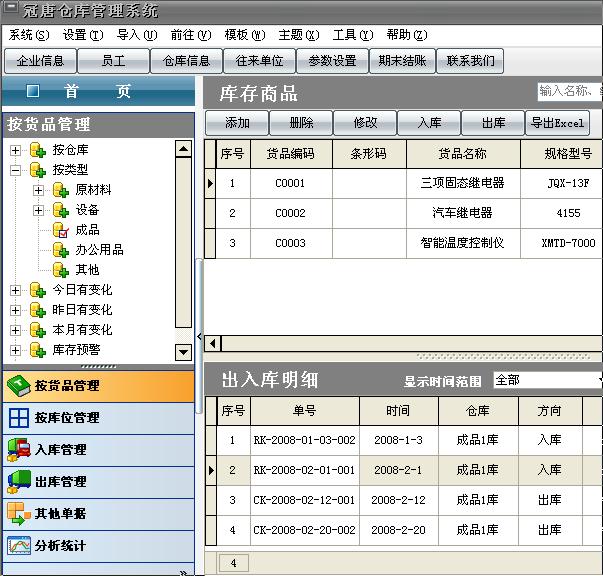This screenshot has width=603, height=576.
Task: Click the 参数设置 toolbar button
Action: click(x=333, y=61)
